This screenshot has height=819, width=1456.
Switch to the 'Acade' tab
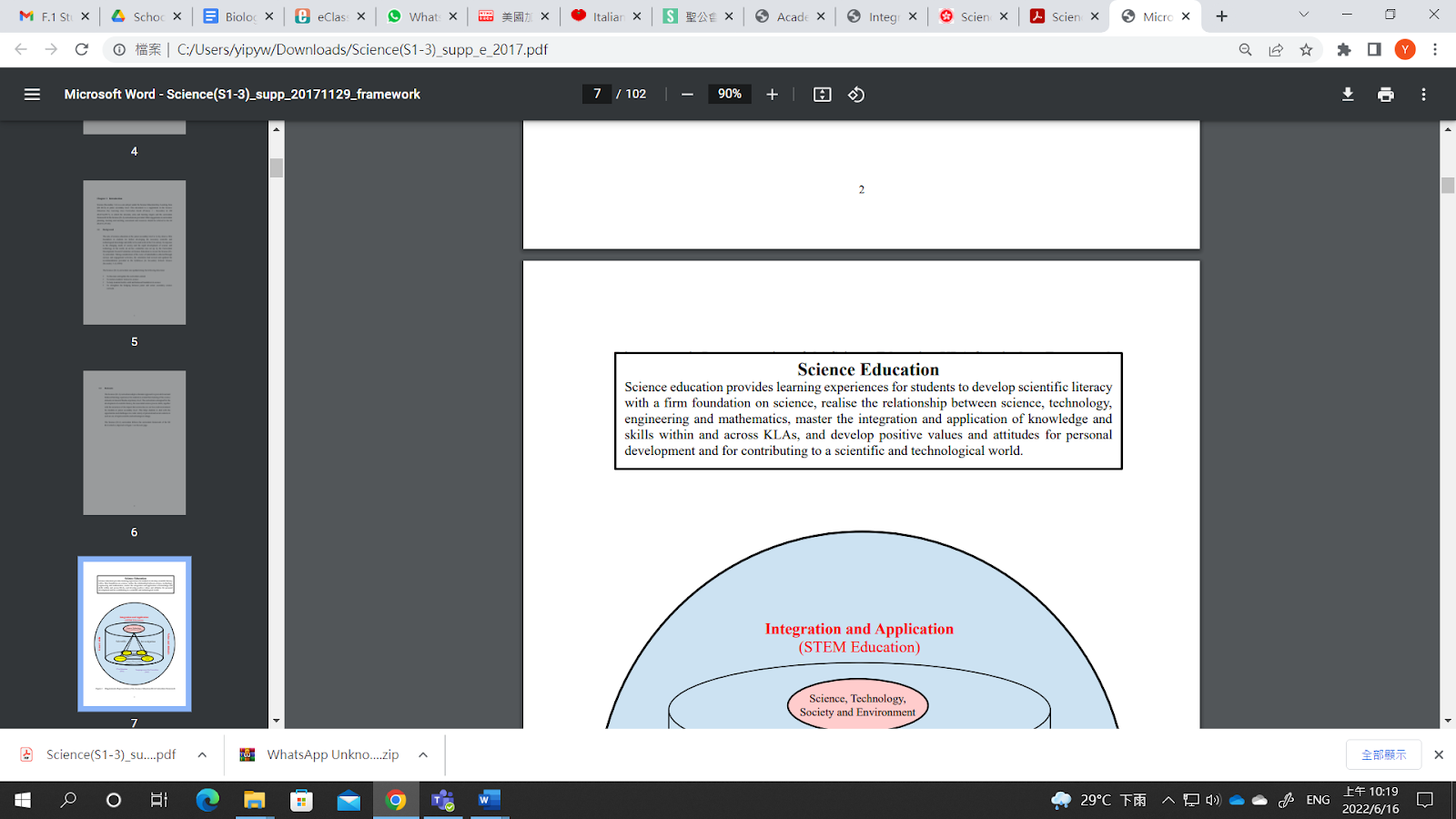pos(789,16)
